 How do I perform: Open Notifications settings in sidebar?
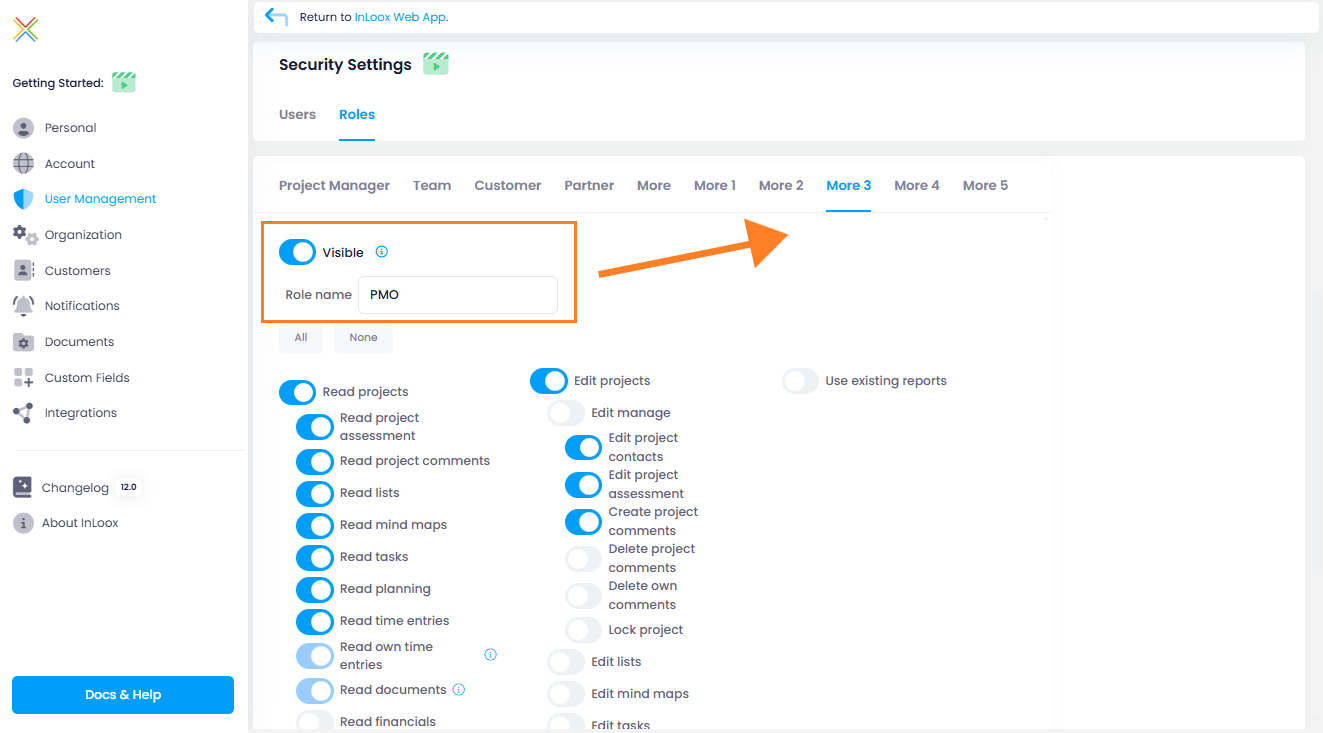pyautogui.click(x=82, y=306)
